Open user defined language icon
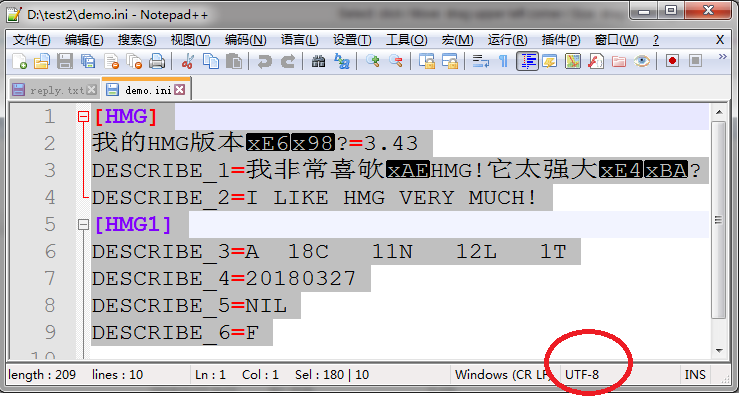743x399 pixels. click(x=550, y=61)
